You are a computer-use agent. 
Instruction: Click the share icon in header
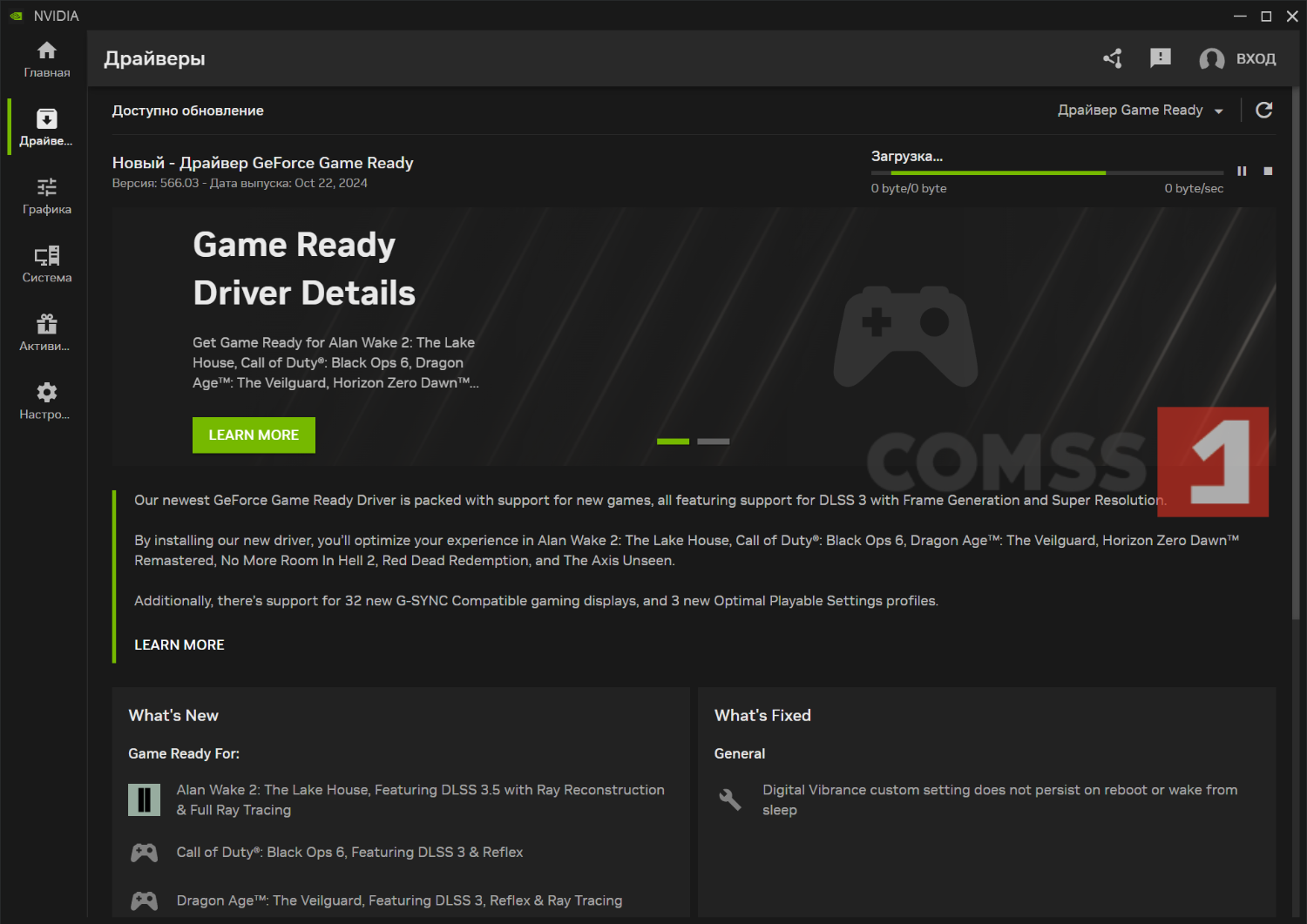pos(1113,58)
